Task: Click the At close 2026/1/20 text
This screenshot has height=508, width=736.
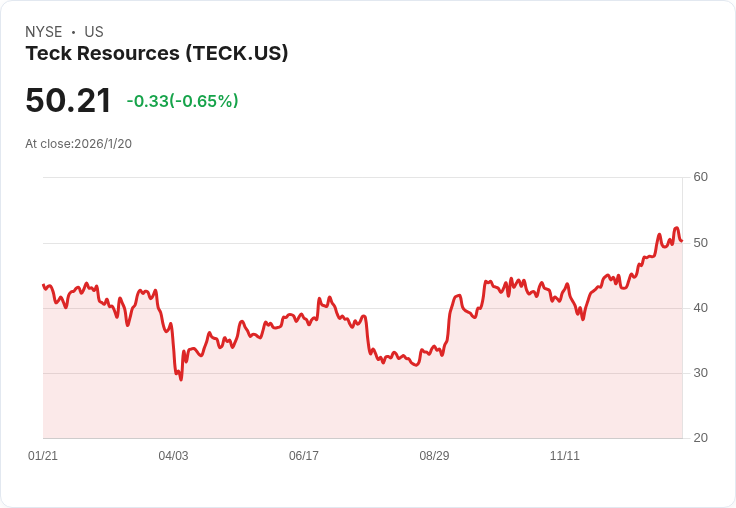Action: pyautogui.click(x=79, y=143)
